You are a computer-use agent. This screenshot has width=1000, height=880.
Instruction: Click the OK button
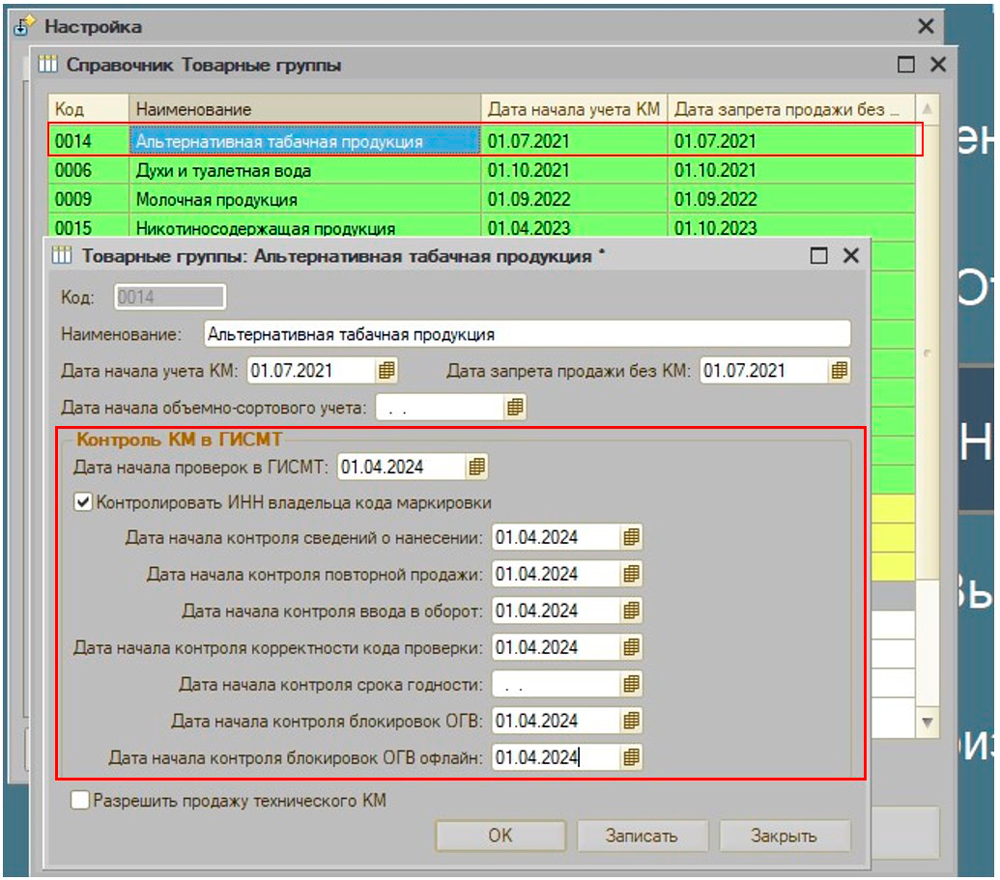click(x=500, y=836)
